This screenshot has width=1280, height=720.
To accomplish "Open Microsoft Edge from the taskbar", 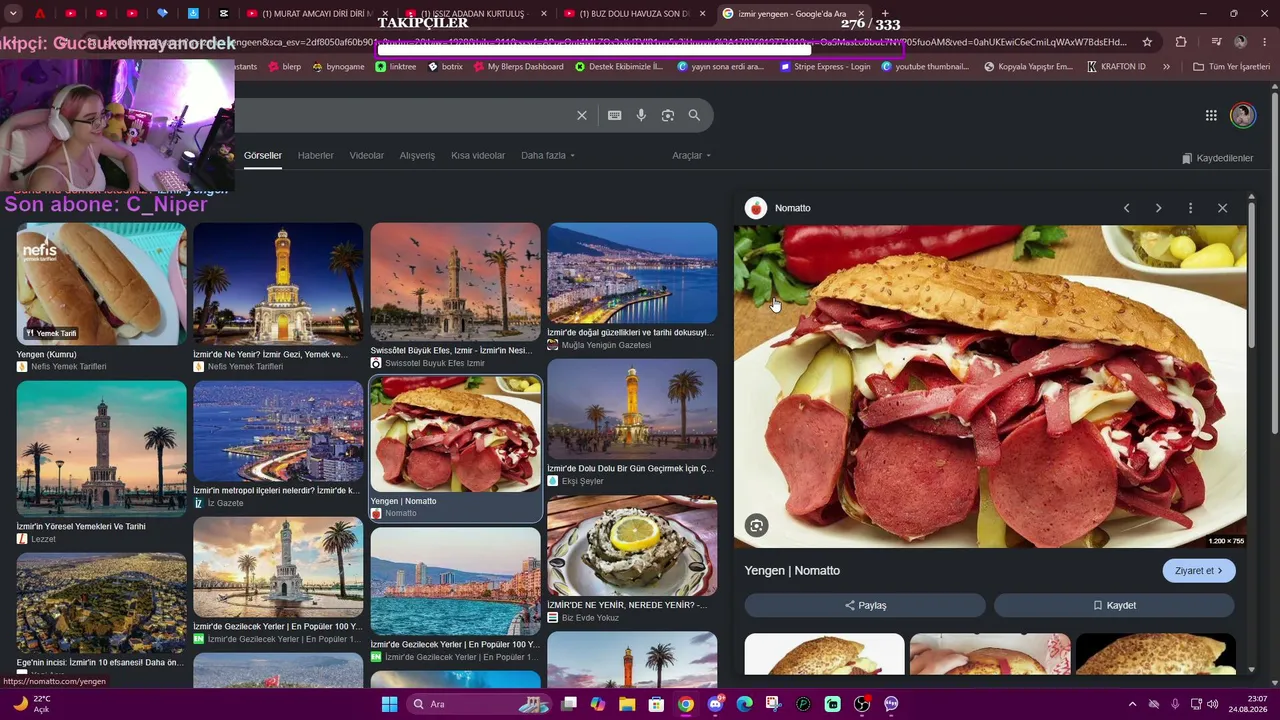I will [744, 704].
